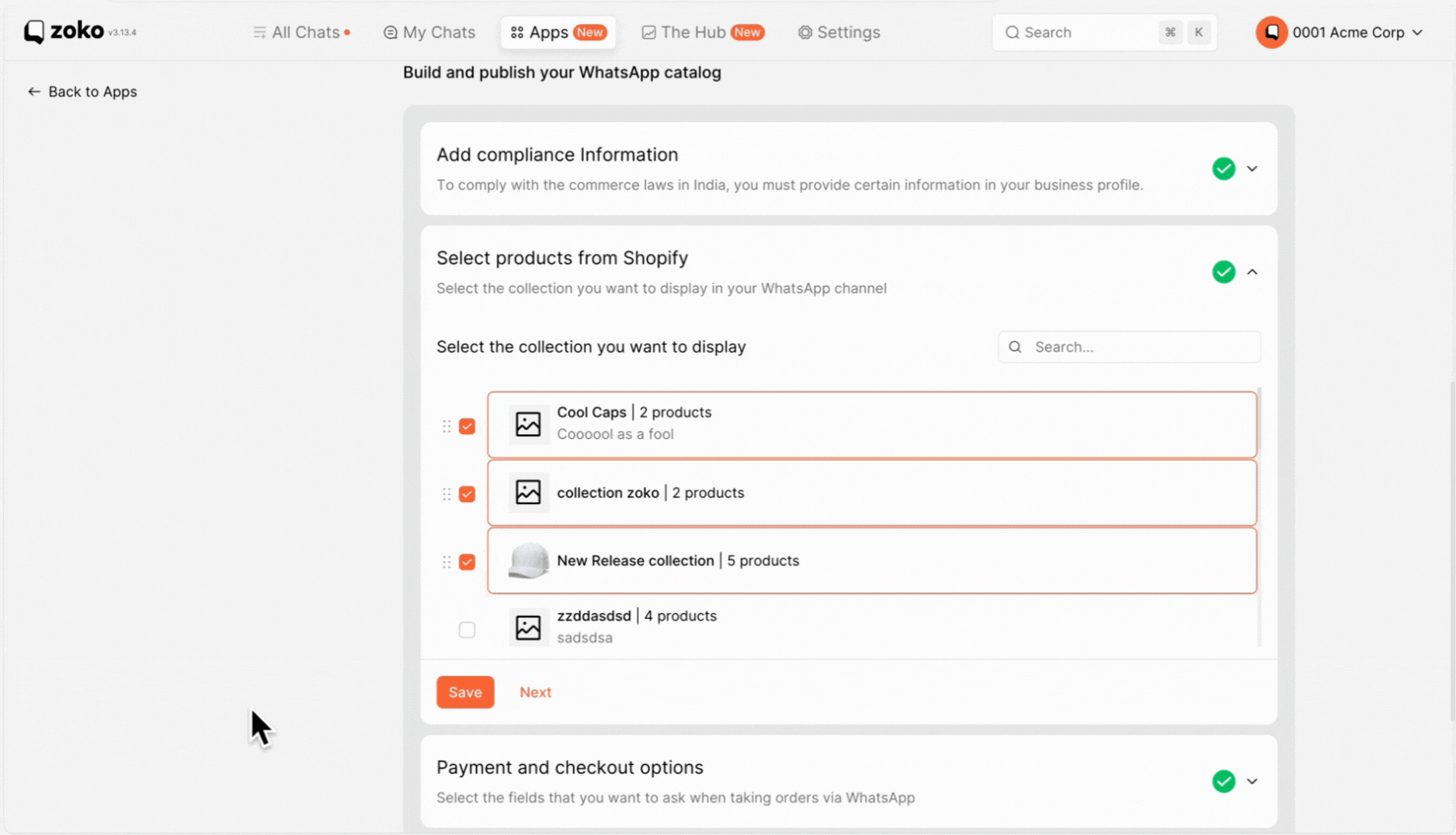Click the K shortcut key badge
The width and height of the screenshot is (1456, 835).
point(1198,32)
